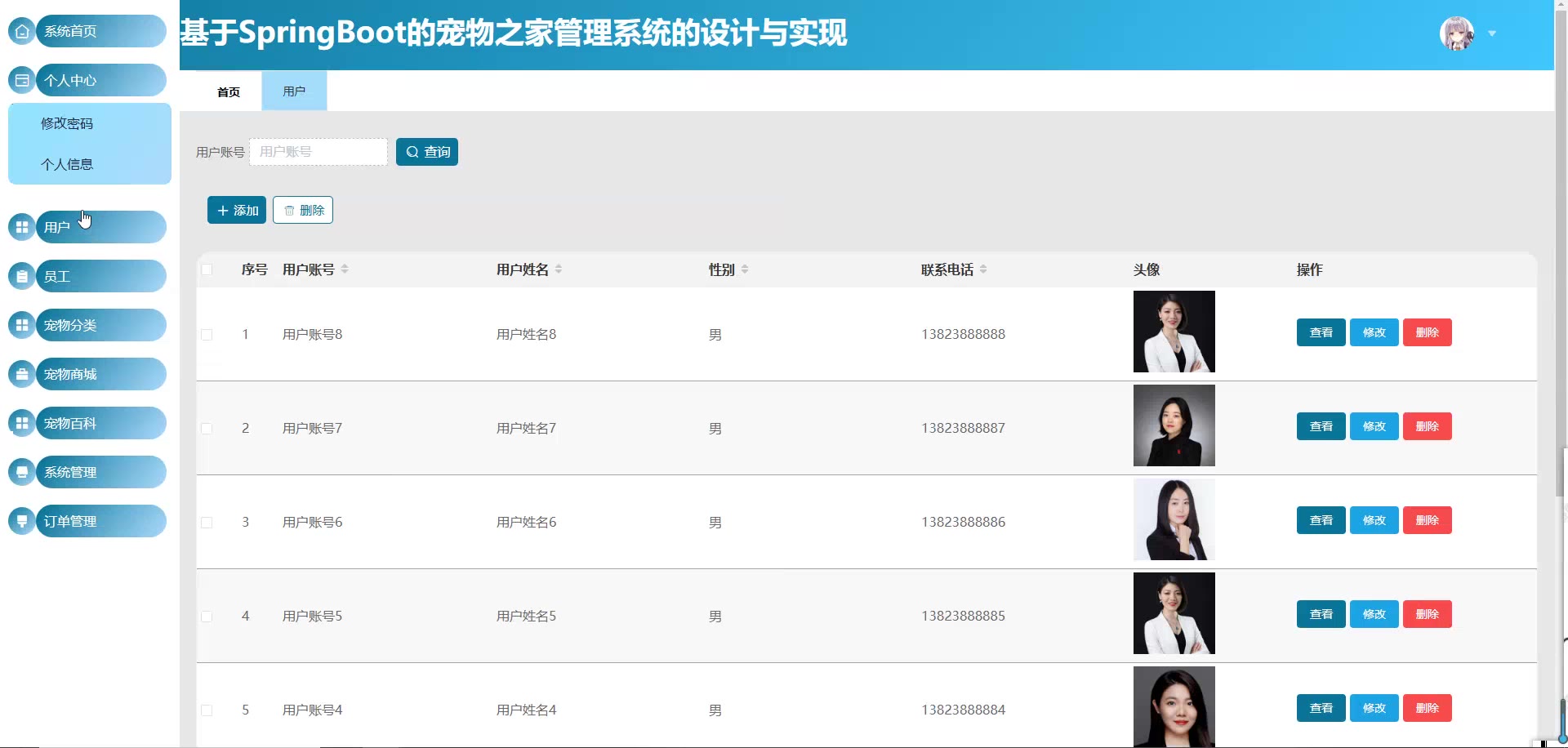Click the 查询 search button
Screen dimensions: 1568x748
[427, 152]
